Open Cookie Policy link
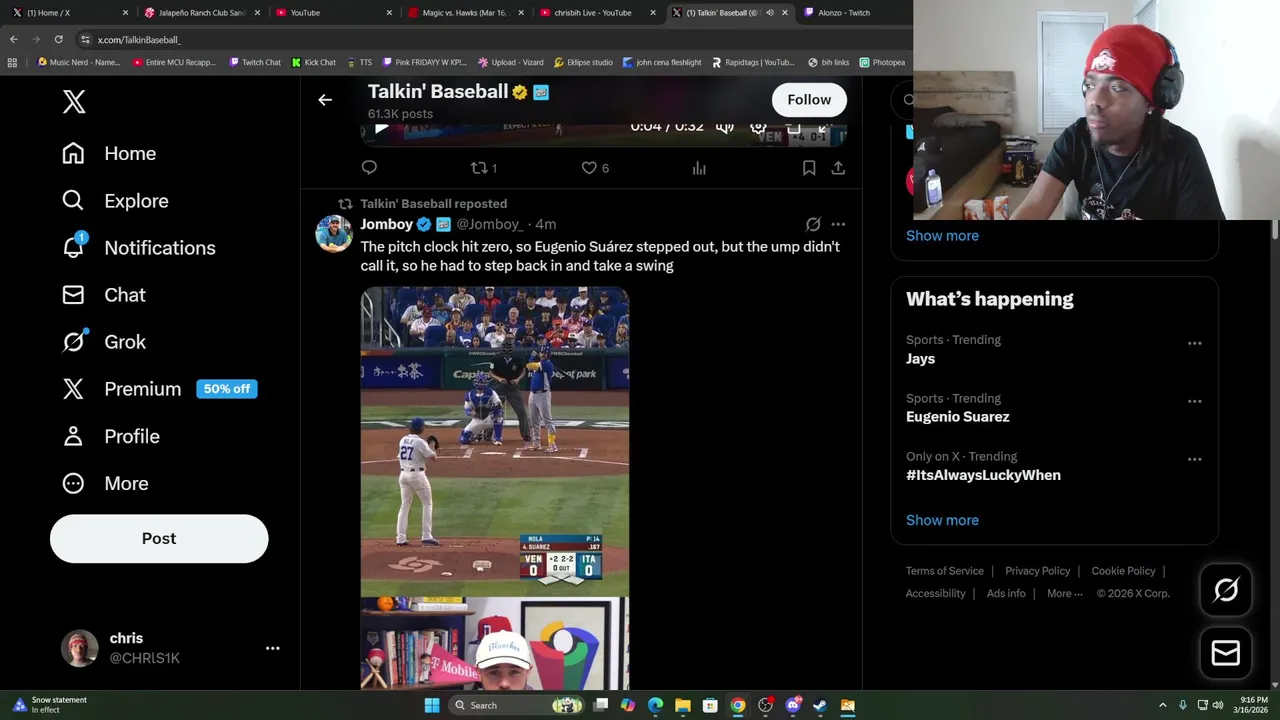Image resolution: width=1280 pixels, height=720 pixels. 1123,571
